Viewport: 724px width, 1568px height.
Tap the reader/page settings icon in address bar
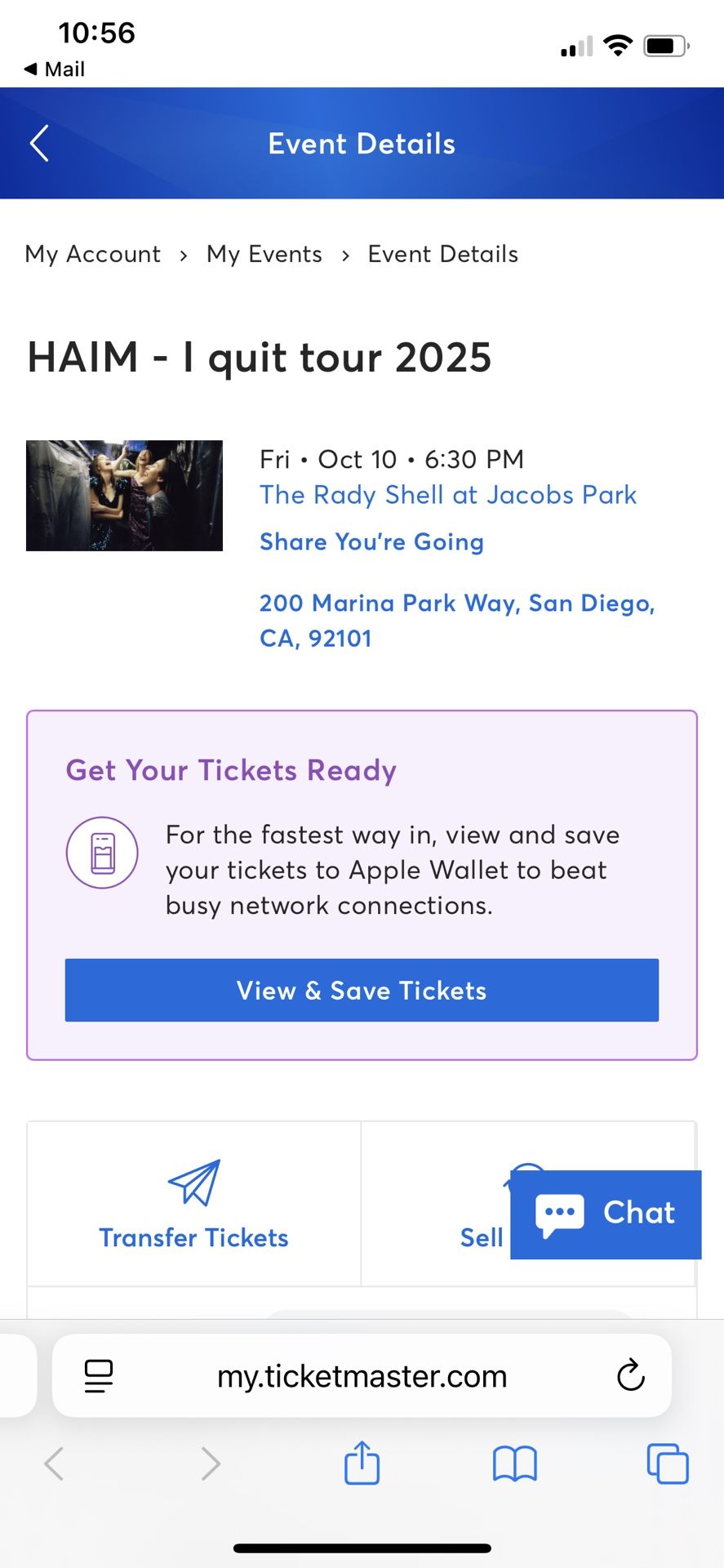click(x=99, y=1375)
